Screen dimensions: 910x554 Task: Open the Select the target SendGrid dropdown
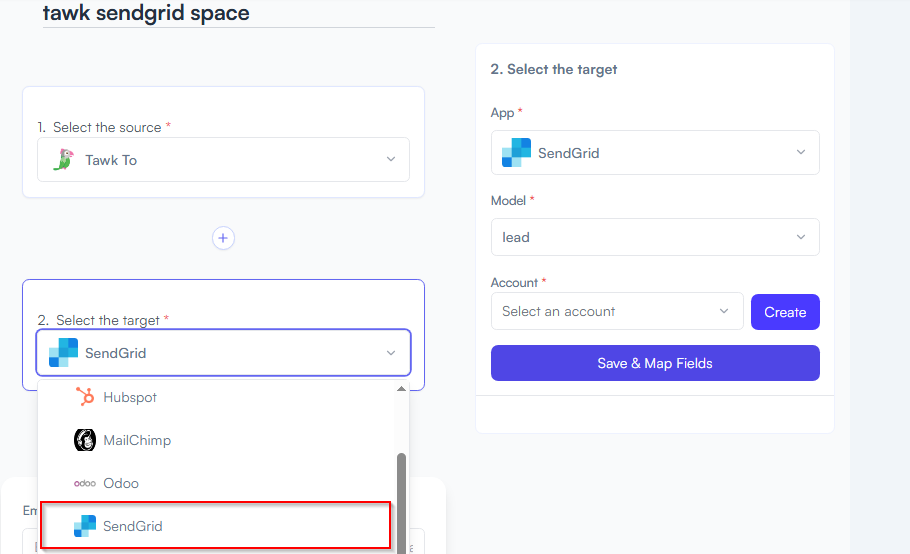point(223,353)
